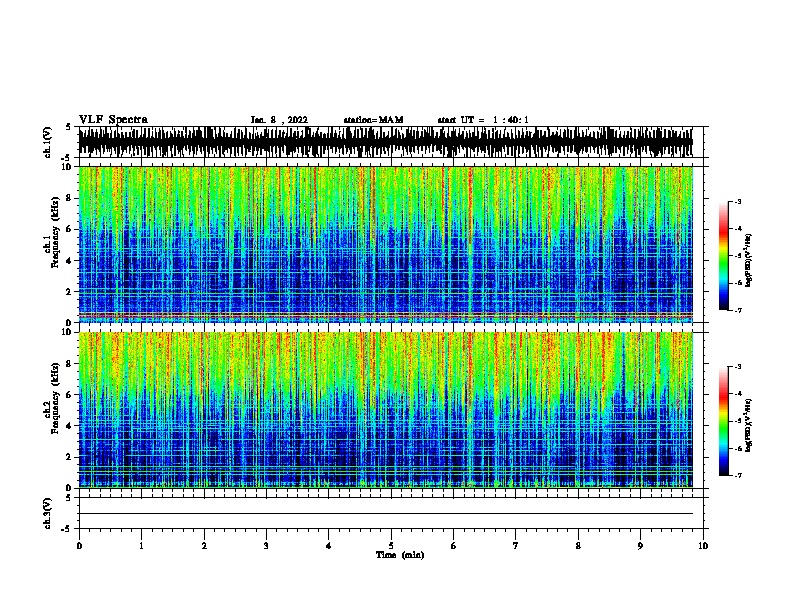Image resolution: width=792 pixels, height=612 pixels.
Task: Click the ch.2 spectrogram color bar
Action: [723, 421]
